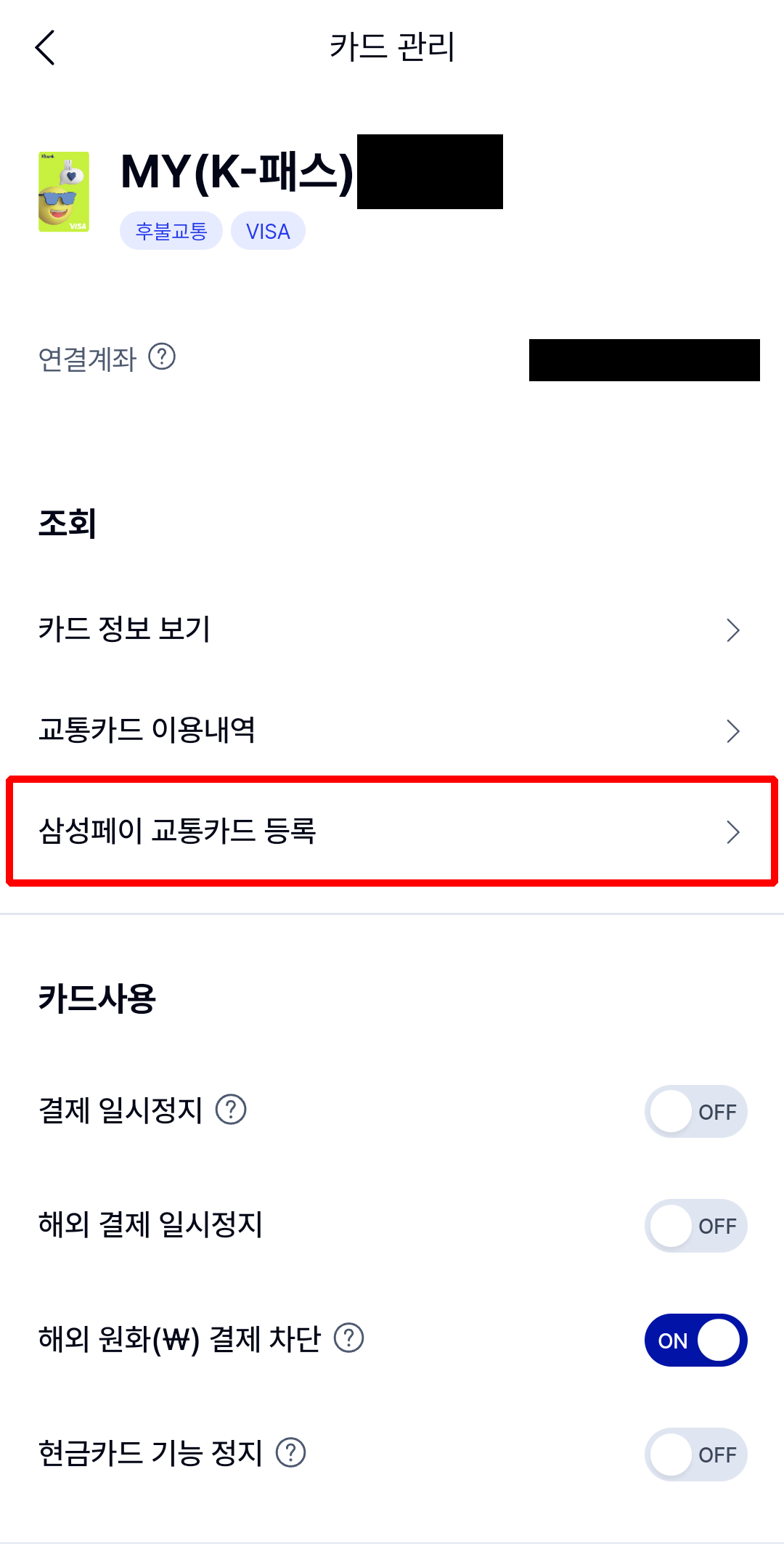Expand 삼성페이 교통카드 등록 with its arrow
784x1554 pixels.
coord(734,832)
